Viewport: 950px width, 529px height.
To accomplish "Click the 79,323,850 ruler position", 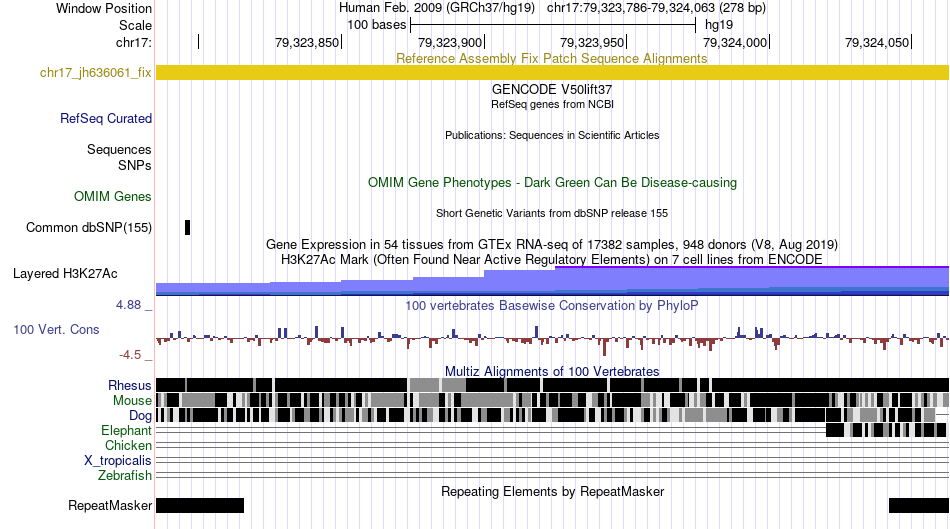I will (x=308, y=42).
